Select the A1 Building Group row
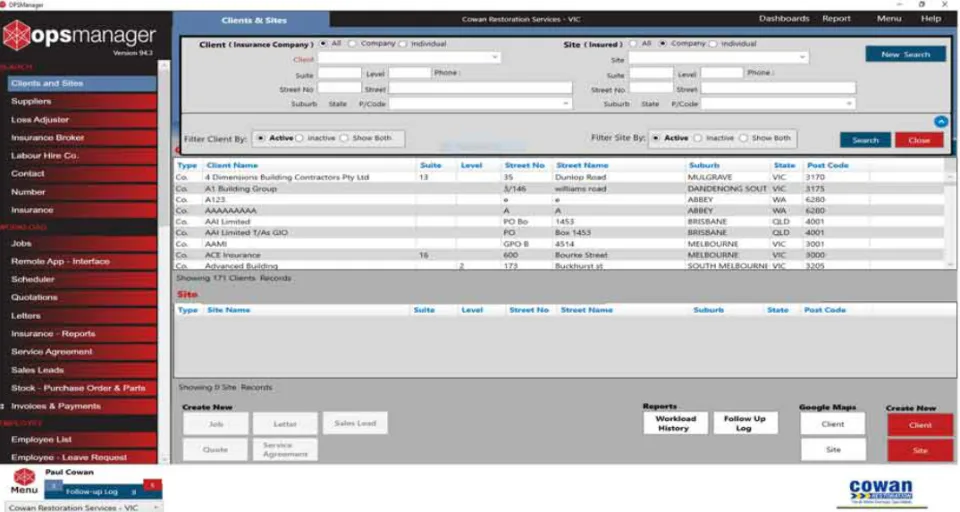The width and height of the screenshot is (960, 512). (x=559, y=189)
